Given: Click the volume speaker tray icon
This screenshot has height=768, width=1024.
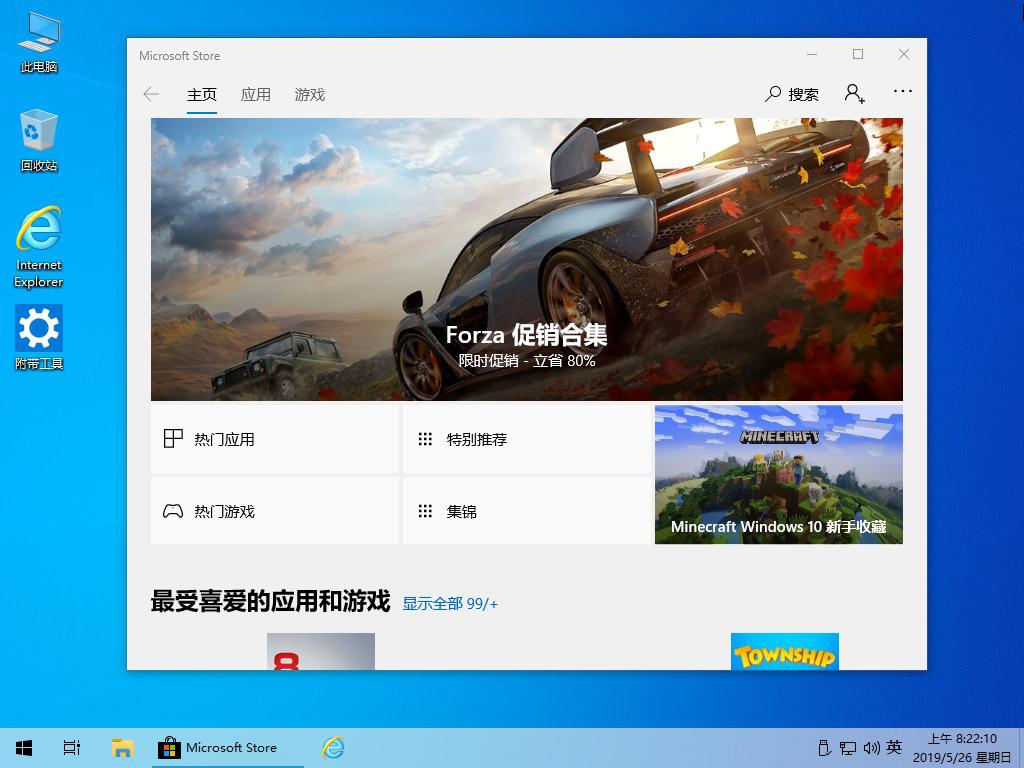Looking at the screenshot, I should click(x=872, y=748).
